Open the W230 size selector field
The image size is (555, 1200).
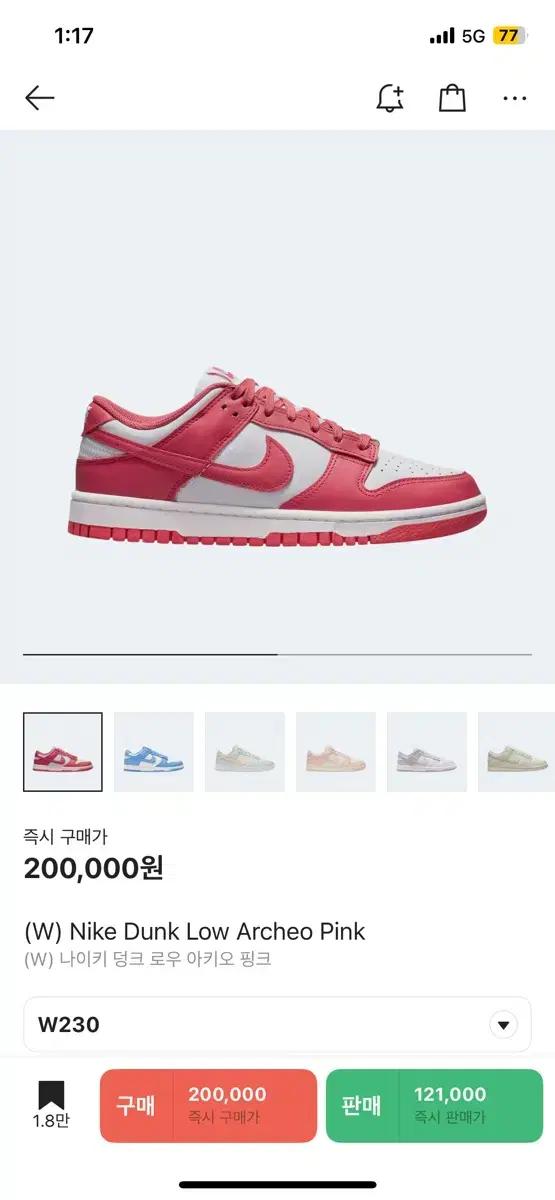pos(277,1024)
